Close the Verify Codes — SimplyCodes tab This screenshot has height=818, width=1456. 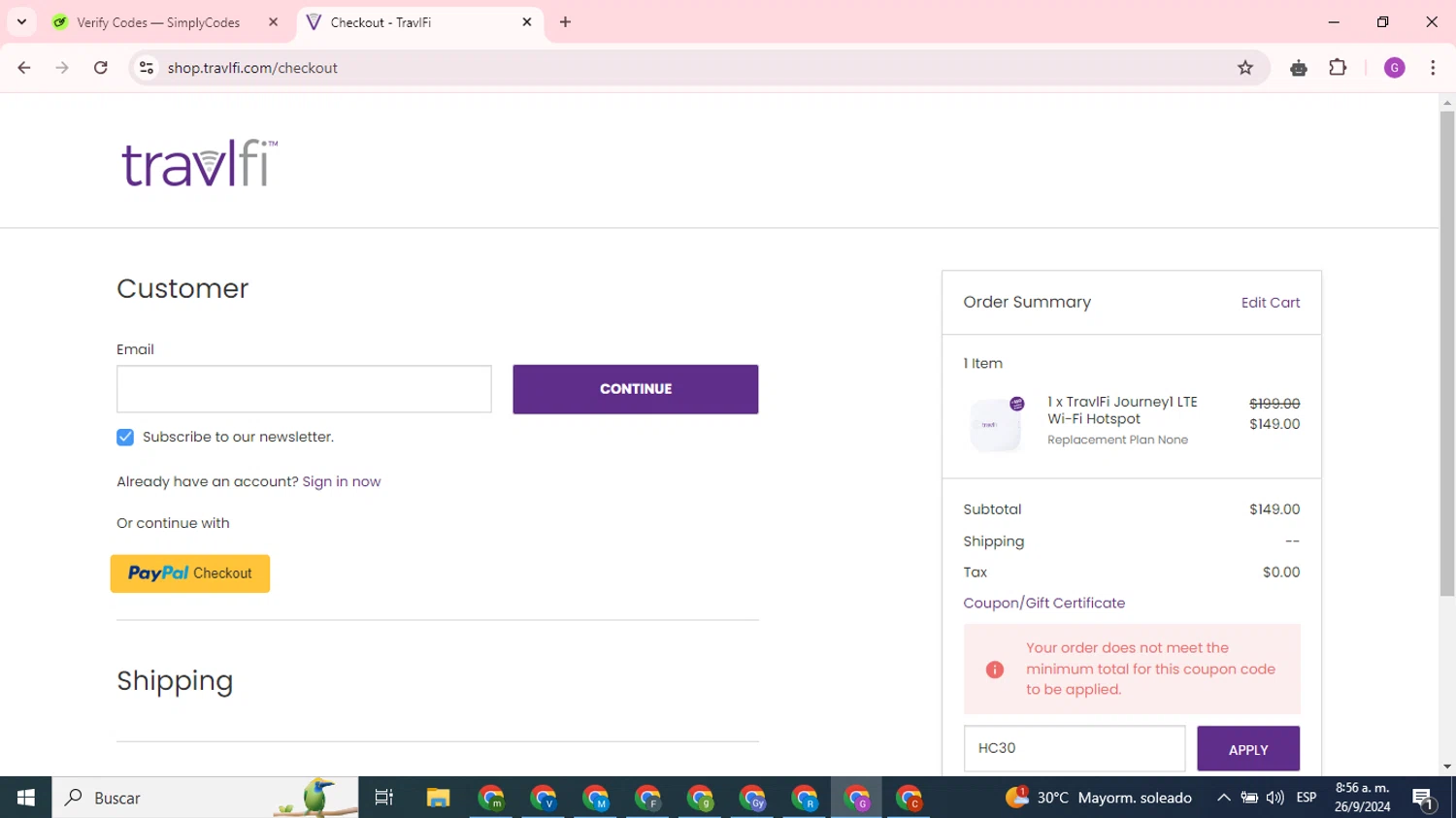pyautogui.click(x=273, y=21)
